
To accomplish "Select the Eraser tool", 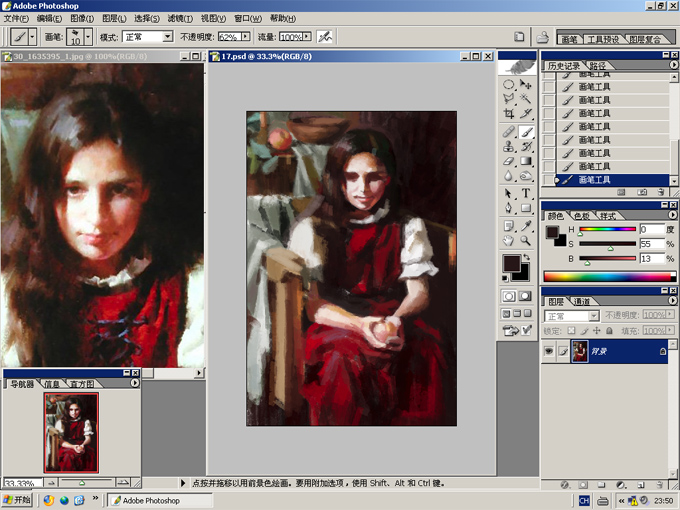I will 509,161.
